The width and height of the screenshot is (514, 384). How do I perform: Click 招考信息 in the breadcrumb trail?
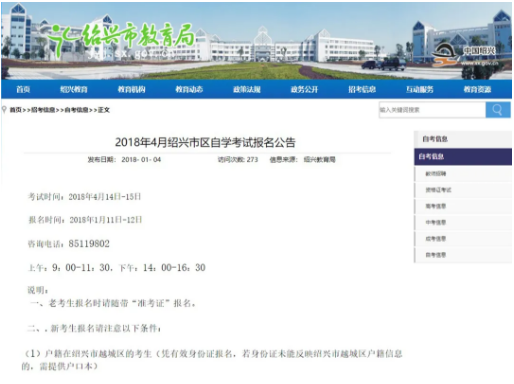43,110
